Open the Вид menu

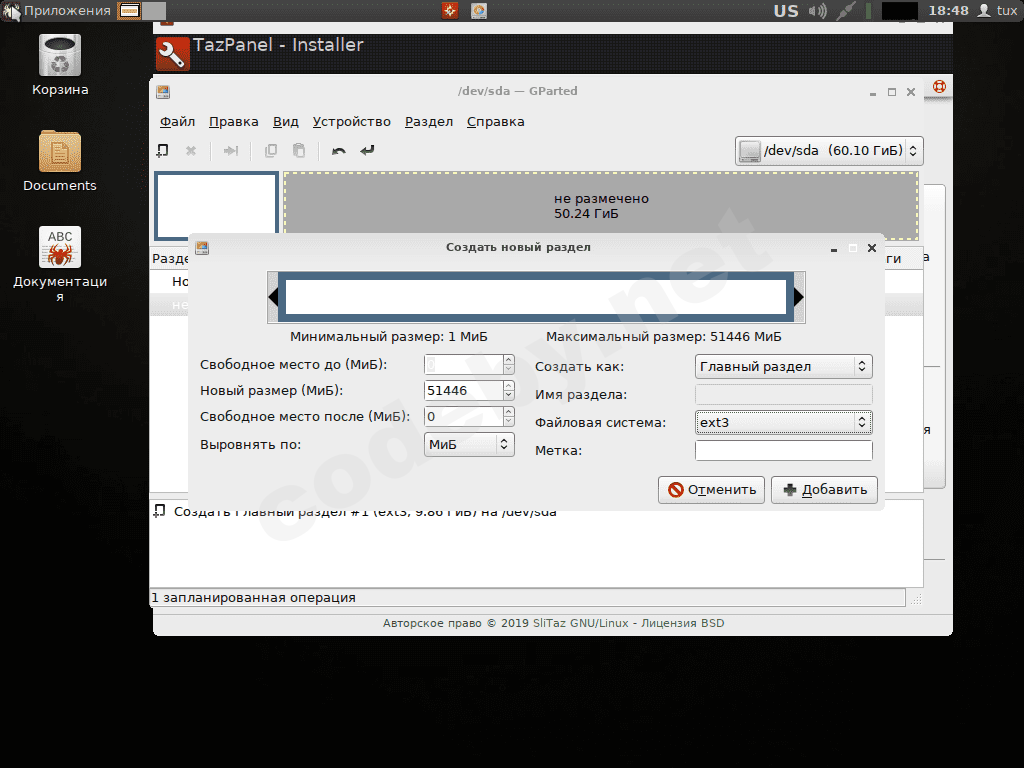point(285,121)
